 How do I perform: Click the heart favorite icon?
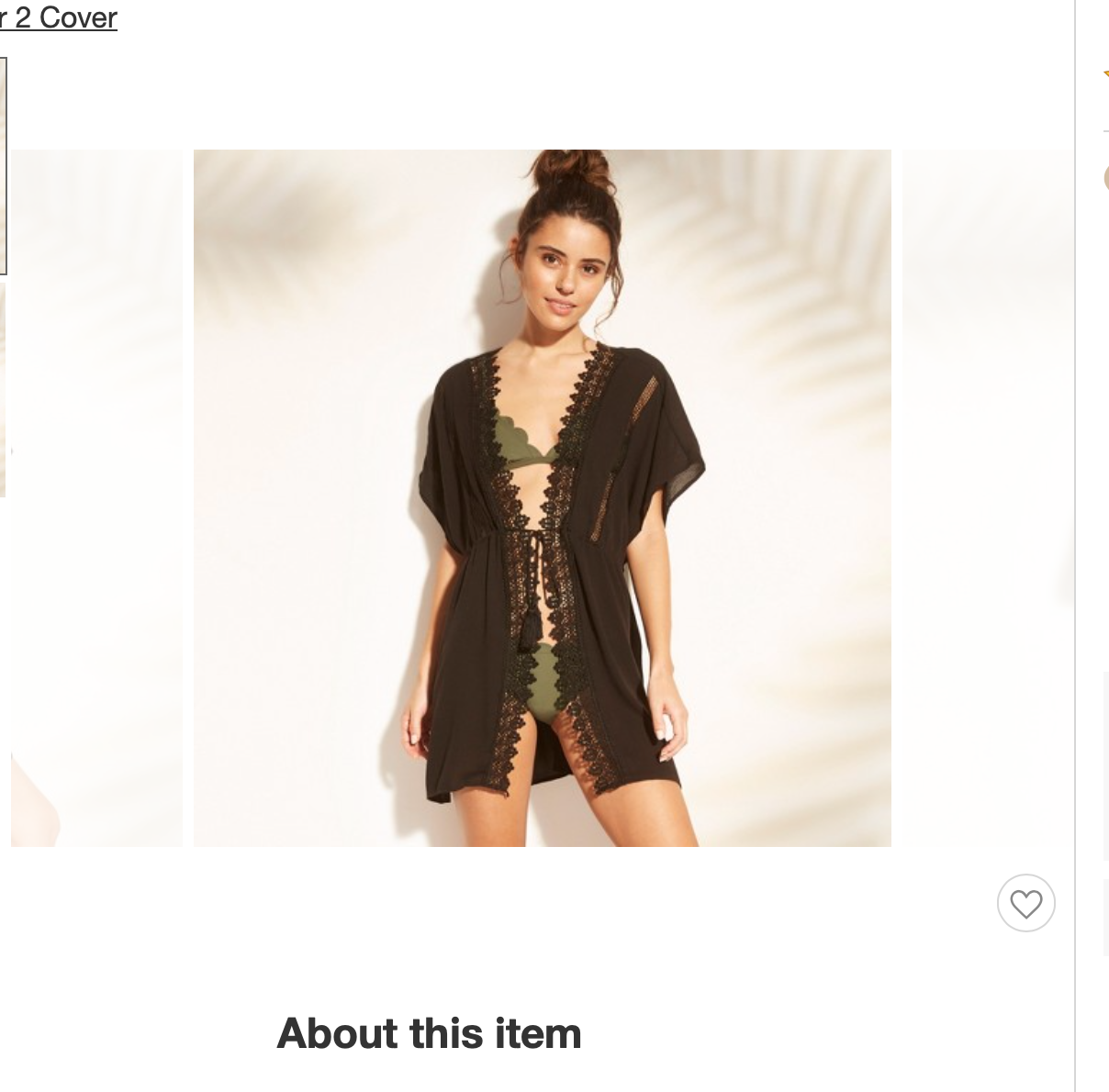(x=1025, y=903)
